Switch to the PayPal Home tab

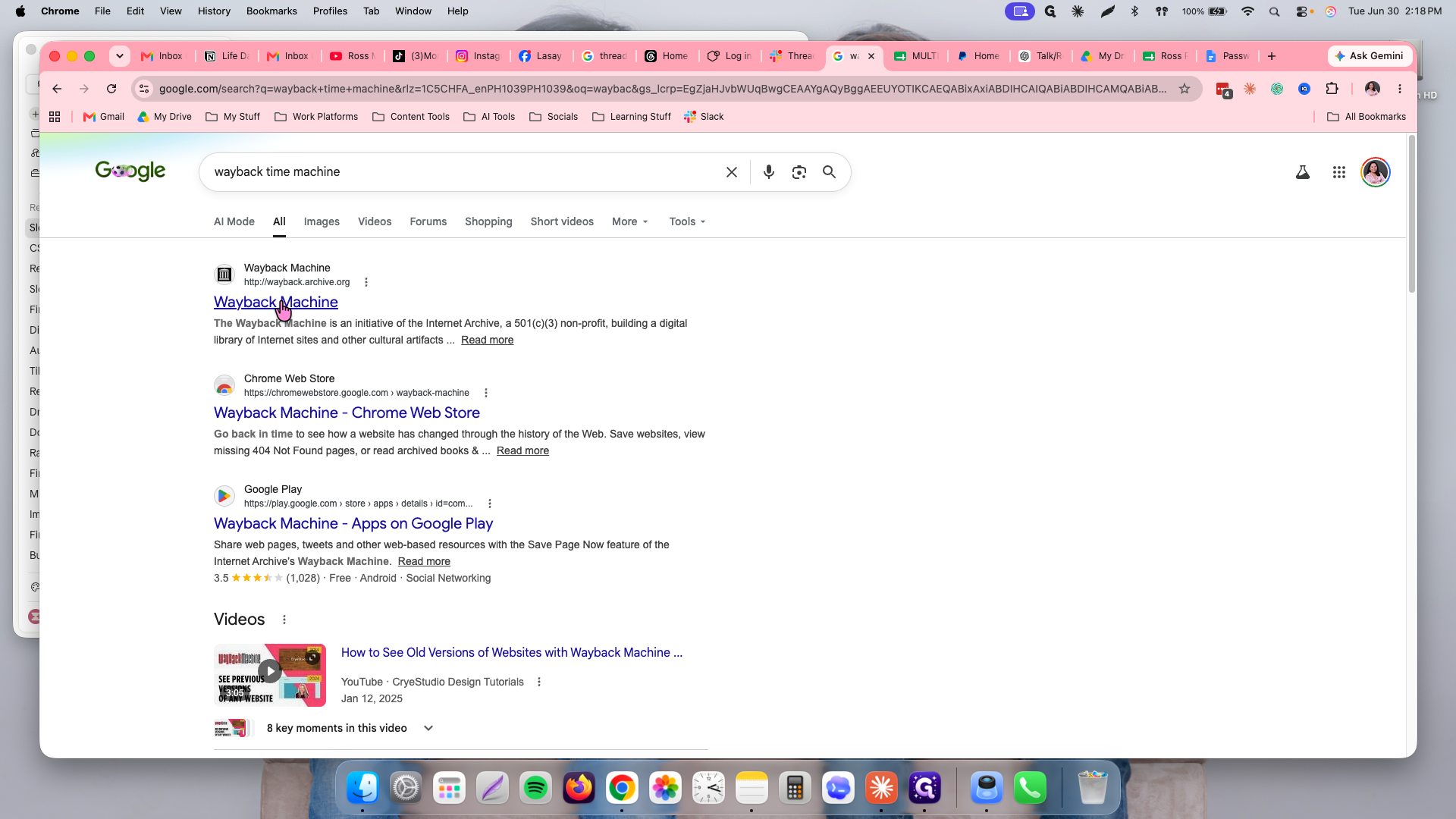(x=978, y=56)
